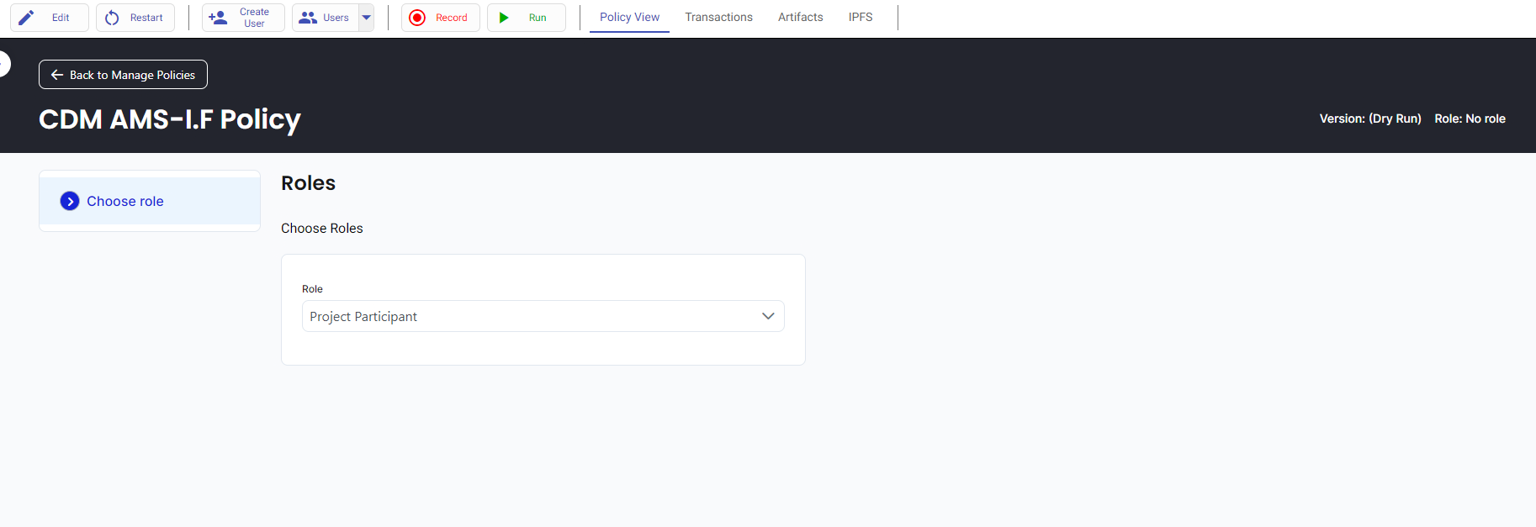Image resolution: width=1536 pixels, height=527 pixels.
Task: Click the people icon on the Users button
Action: pos(308,17)
